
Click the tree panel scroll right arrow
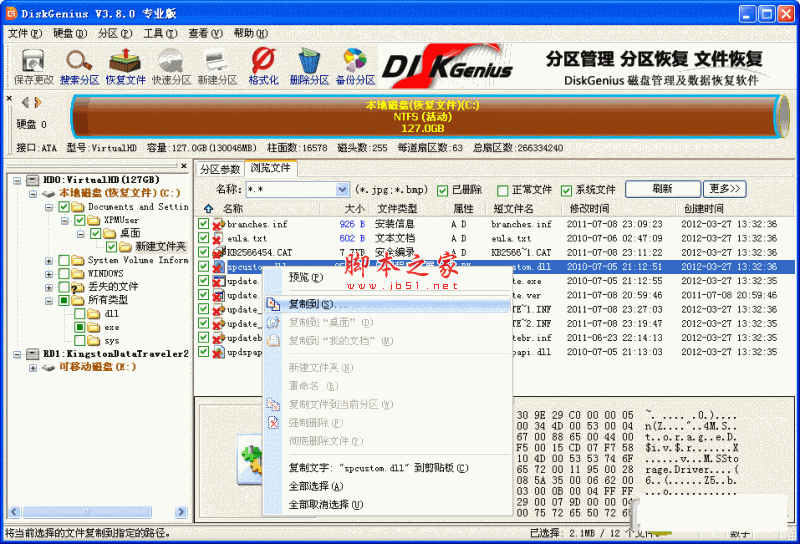pyautogui.click(x=181, y=511)
